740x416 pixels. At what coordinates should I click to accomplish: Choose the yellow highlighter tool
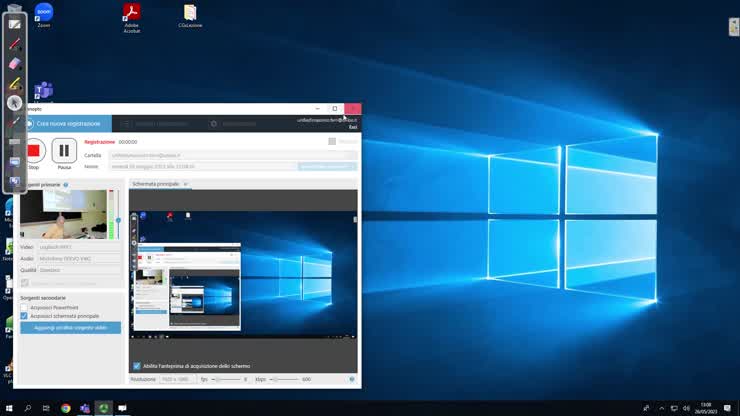[x=14, y=83]
